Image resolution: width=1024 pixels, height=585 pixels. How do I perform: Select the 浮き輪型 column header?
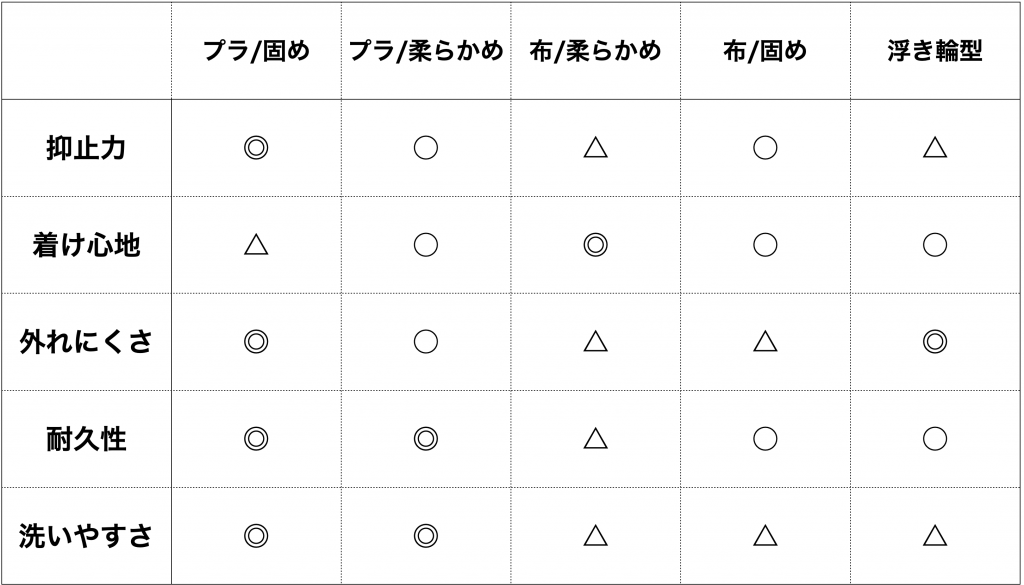(x=935, y=51)
